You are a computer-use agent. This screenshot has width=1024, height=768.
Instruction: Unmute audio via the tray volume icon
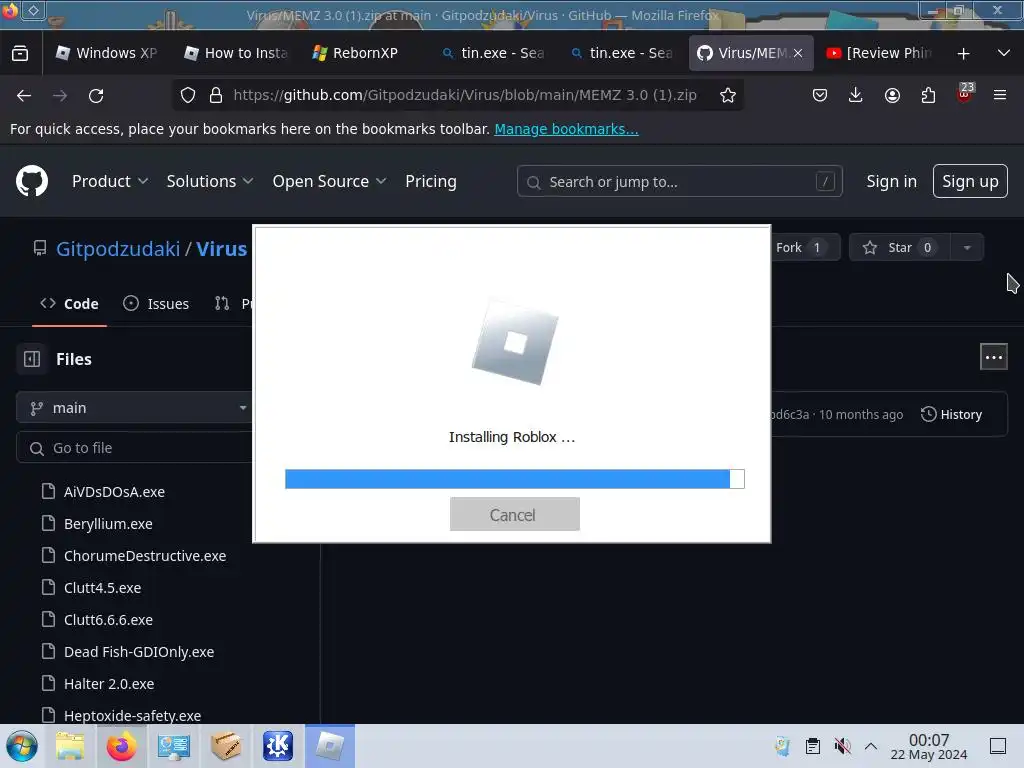(x=842, y=746)
